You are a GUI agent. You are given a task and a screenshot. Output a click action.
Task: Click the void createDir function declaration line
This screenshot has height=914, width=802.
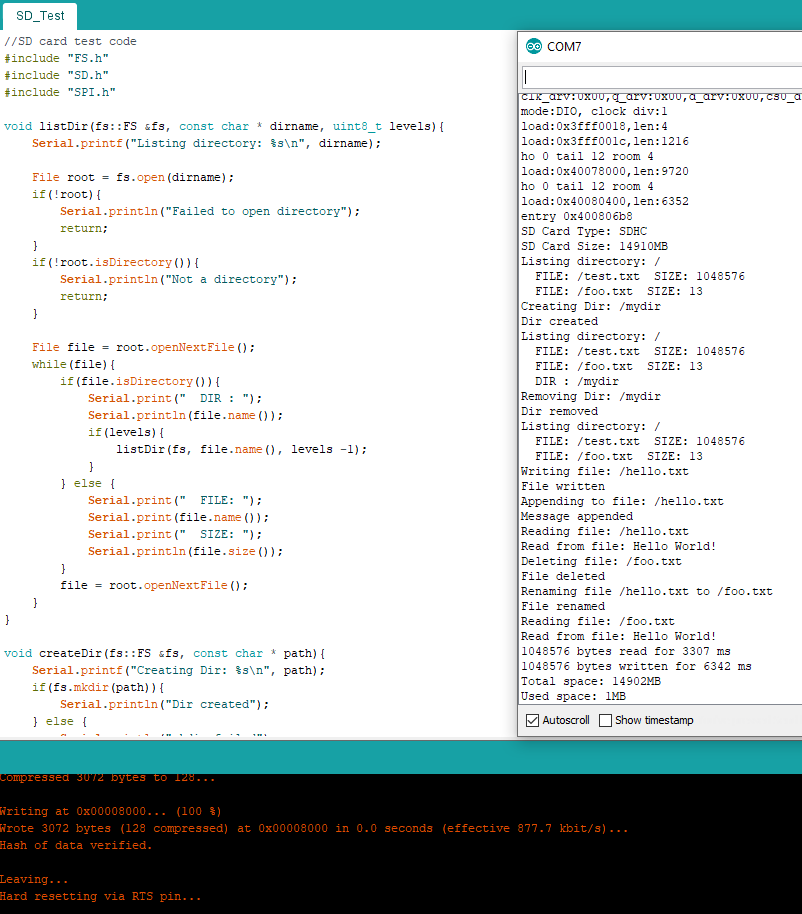pyautogui.click(x=165, y=653)
